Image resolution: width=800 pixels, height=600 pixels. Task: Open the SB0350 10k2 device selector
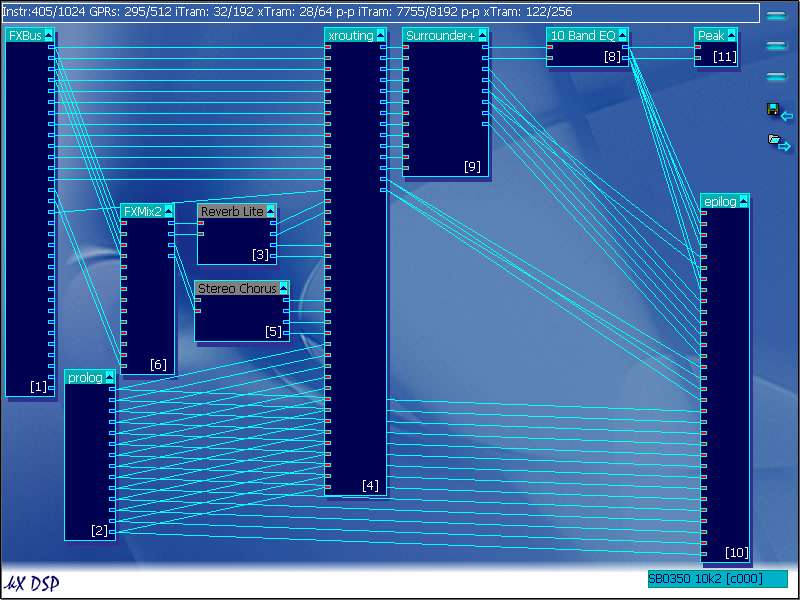pyautogui.click(x=716, y=579)
